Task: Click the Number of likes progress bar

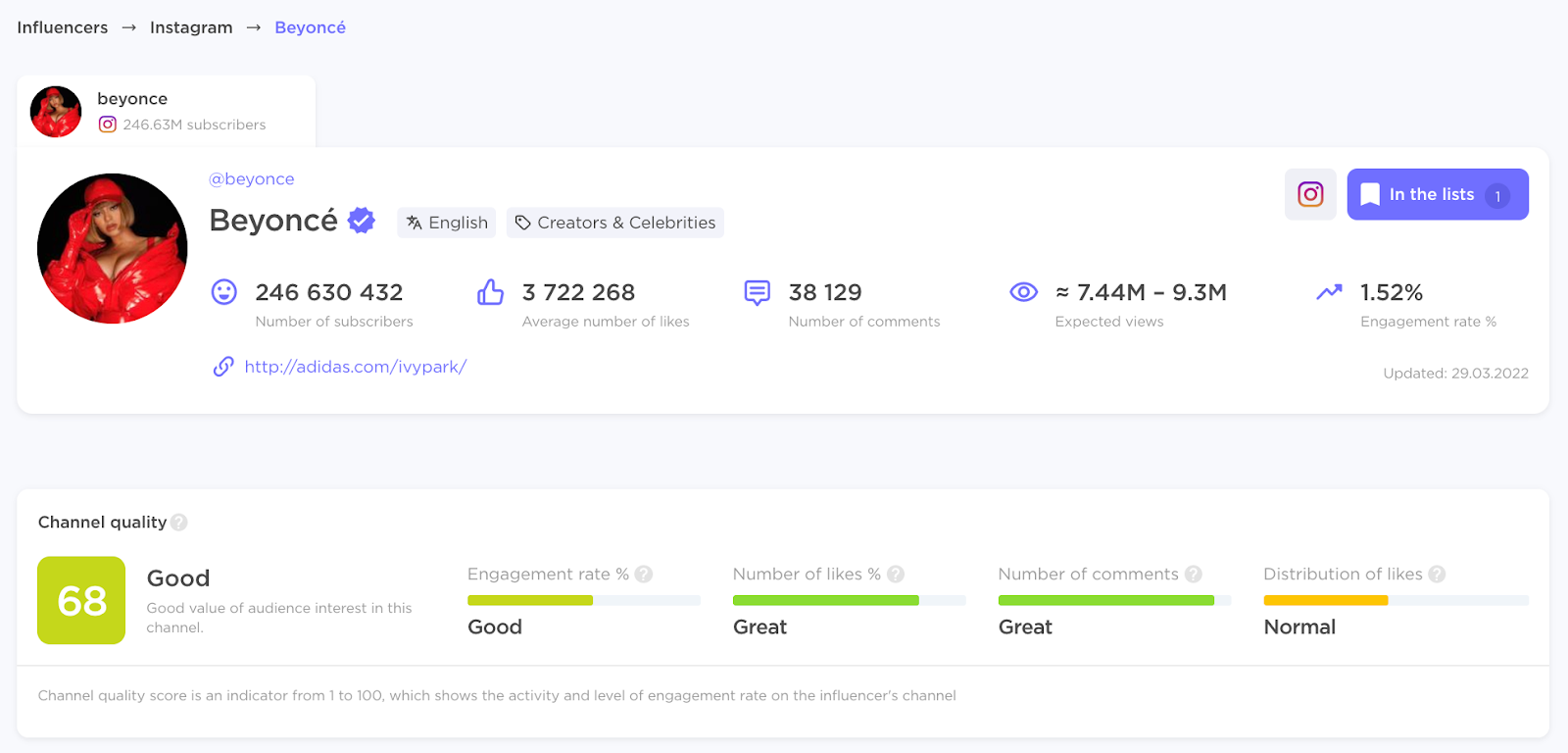Action: pos(850,600)
